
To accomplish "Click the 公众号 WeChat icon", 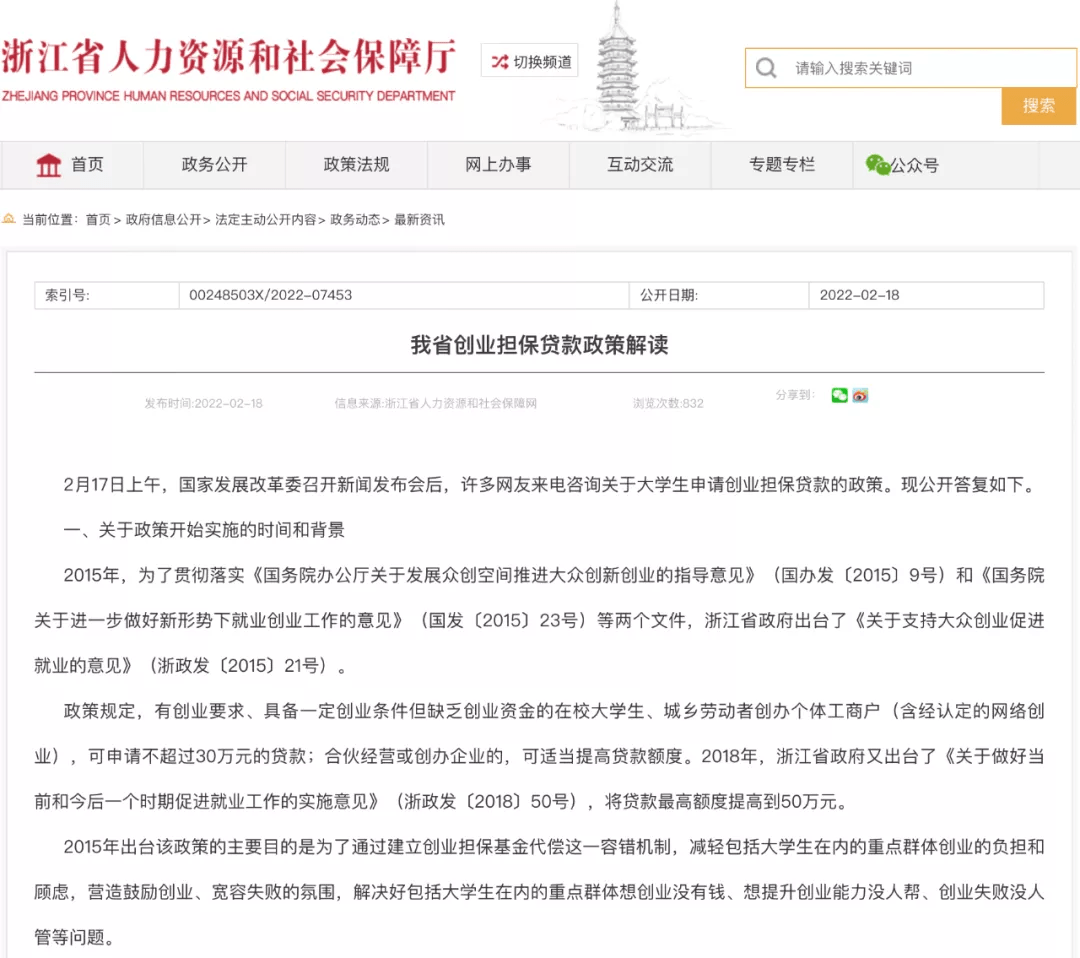I will pyautogui.click(x=877, y=165).
